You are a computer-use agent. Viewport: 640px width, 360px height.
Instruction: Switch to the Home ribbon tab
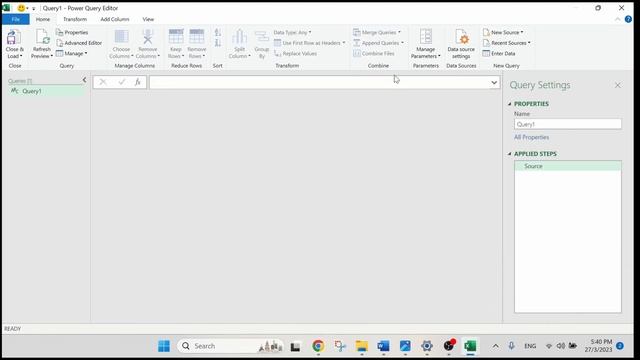click(43, 19)
